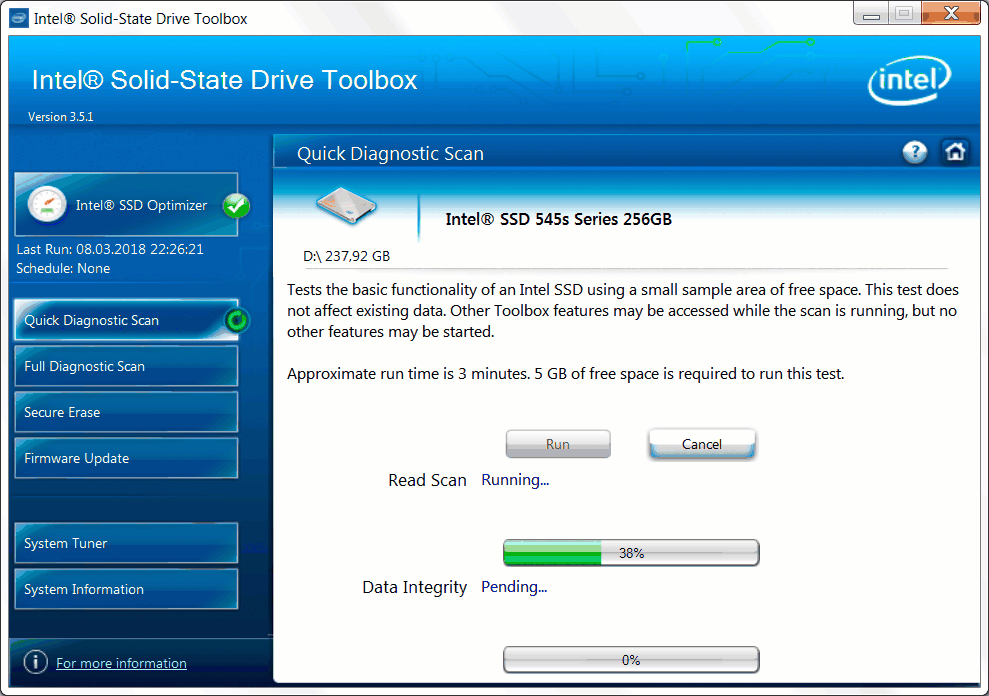Click the Read Scan 38% progress bar
The height and width of the screenshot is (696, 989).
tap(631, 553)
